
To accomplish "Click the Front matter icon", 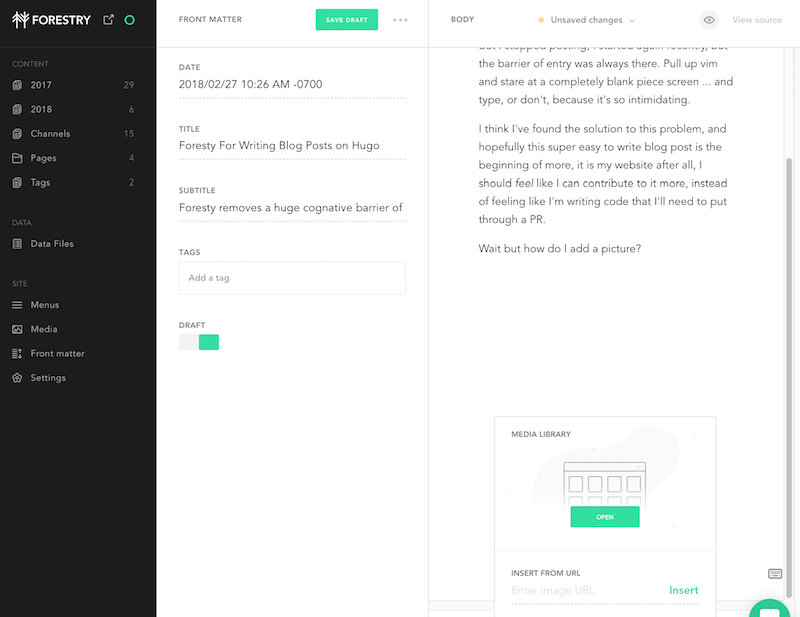I will 17,354.
